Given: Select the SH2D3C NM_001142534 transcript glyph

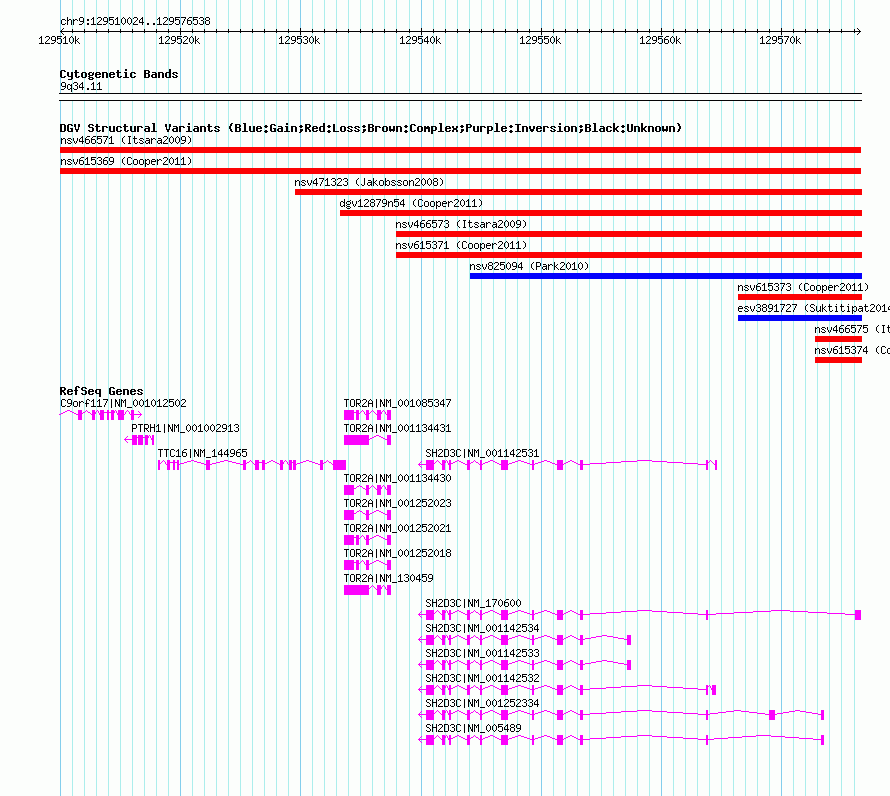Looking at the screenshot, I should coord(524,640).
